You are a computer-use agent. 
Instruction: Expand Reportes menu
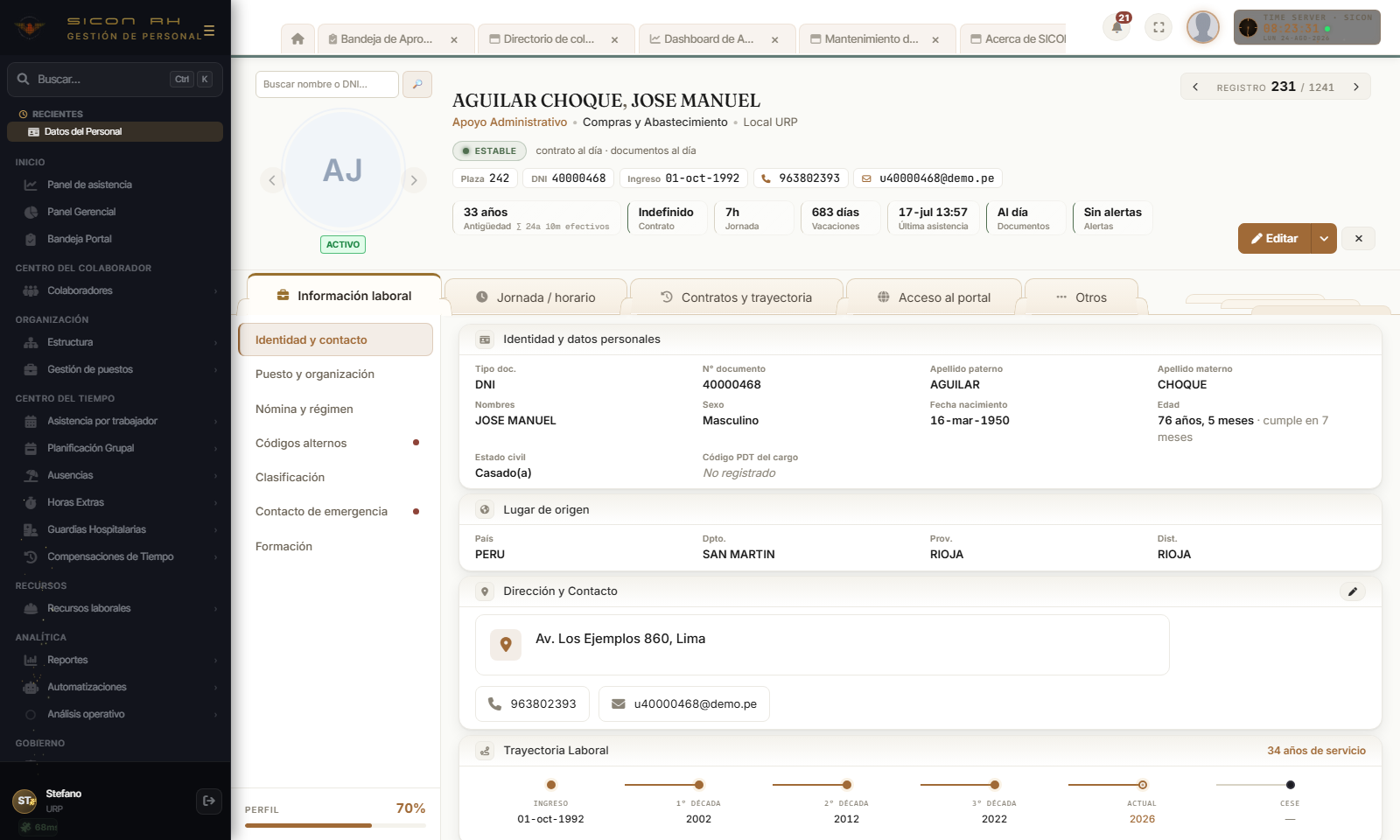(x=115, y=660)
